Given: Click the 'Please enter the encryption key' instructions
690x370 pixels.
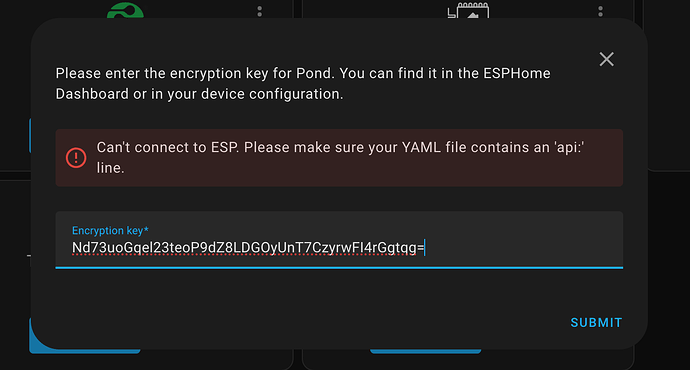Looking at the screenshot, I should (x=303, y=83).
